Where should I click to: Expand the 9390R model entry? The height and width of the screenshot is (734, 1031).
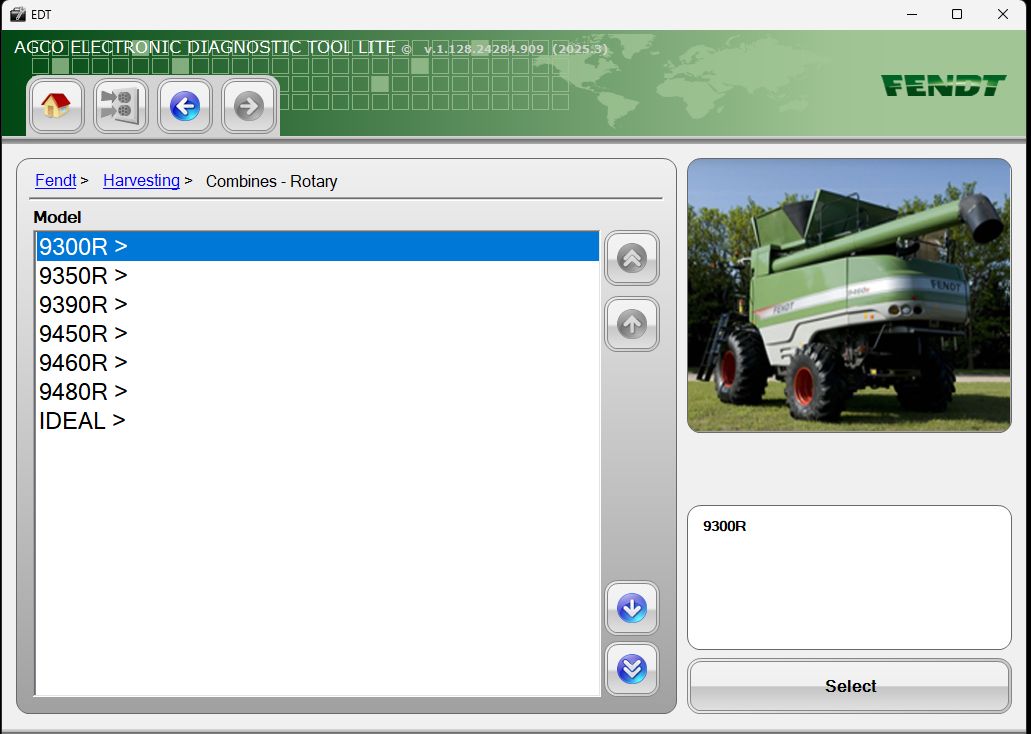pos(318,305)
